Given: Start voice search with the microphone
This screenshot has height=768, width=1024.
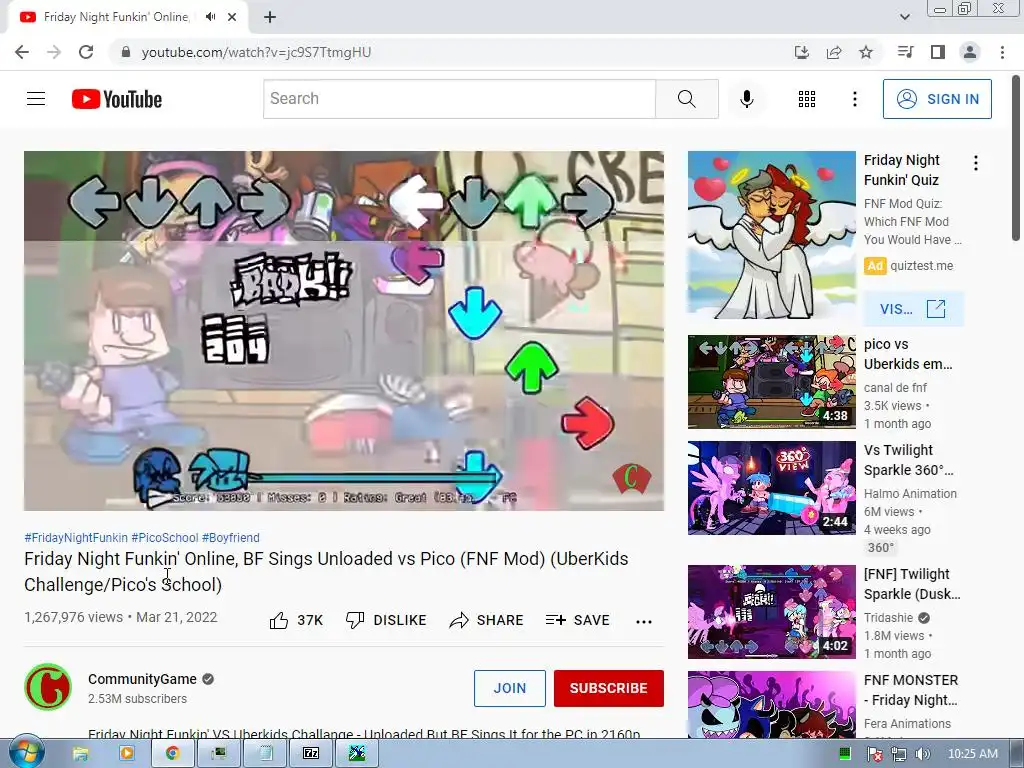Looking at the screenshot, I should click(747, 99).
